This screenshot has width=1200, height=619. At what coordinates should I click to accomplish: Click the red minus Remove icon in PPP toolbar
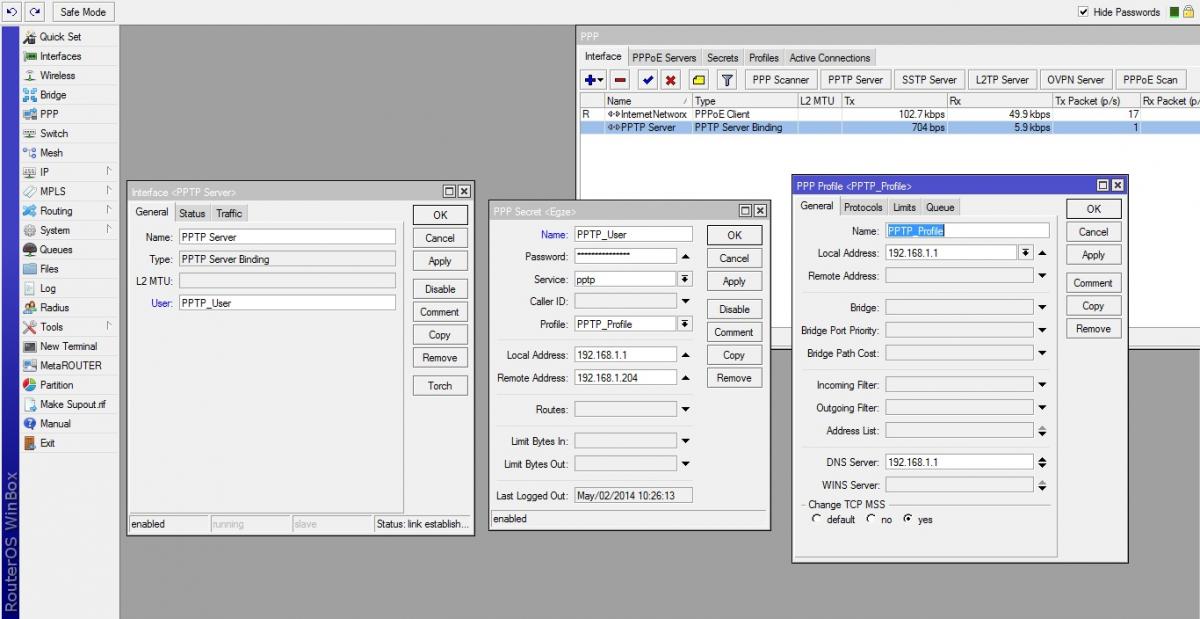point(620,80)
